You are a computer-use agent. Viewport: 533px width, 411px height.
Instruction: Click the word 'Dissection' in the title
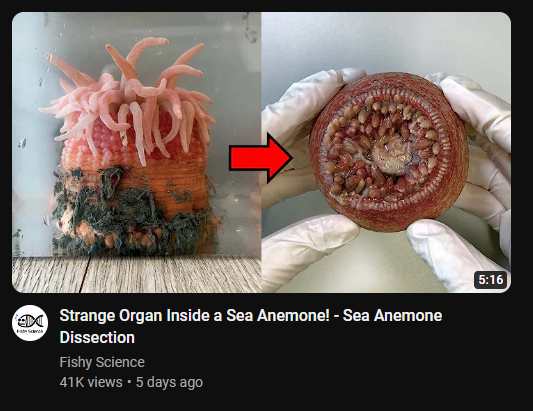pyautogui.click(x=97, y=338)
